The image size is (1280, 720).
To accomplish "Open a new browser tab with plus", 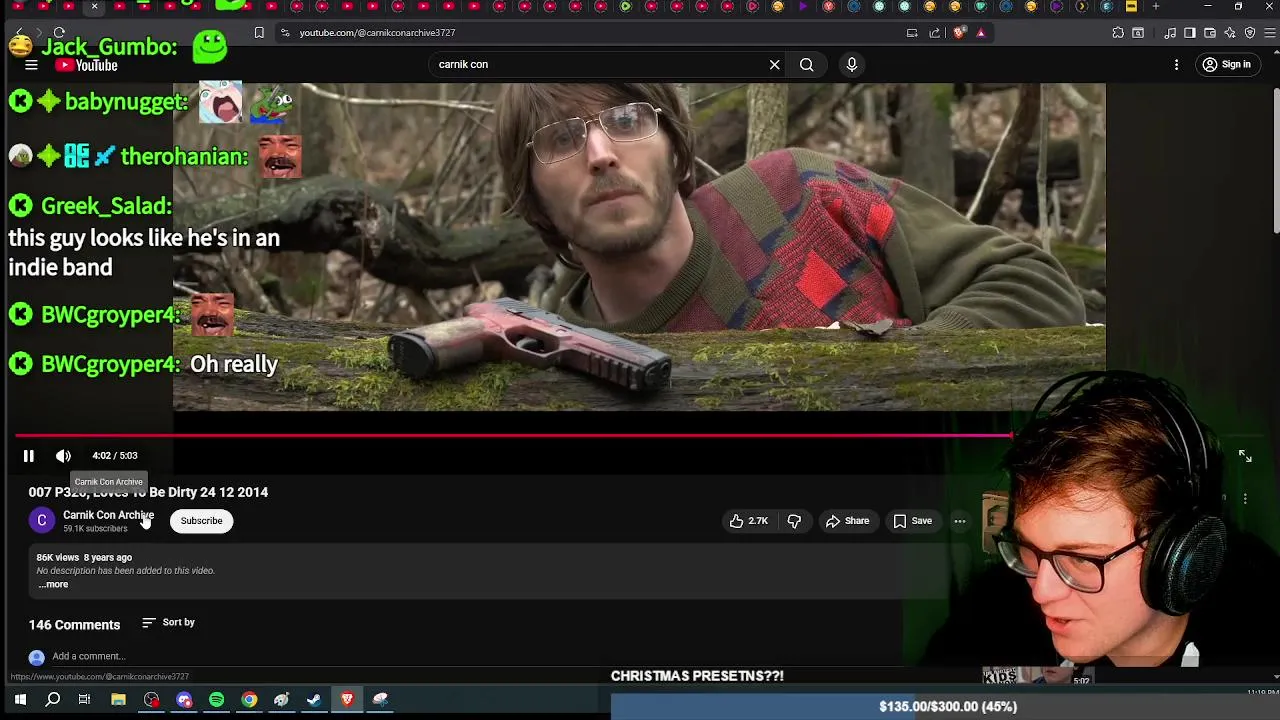I will 1156,6.
